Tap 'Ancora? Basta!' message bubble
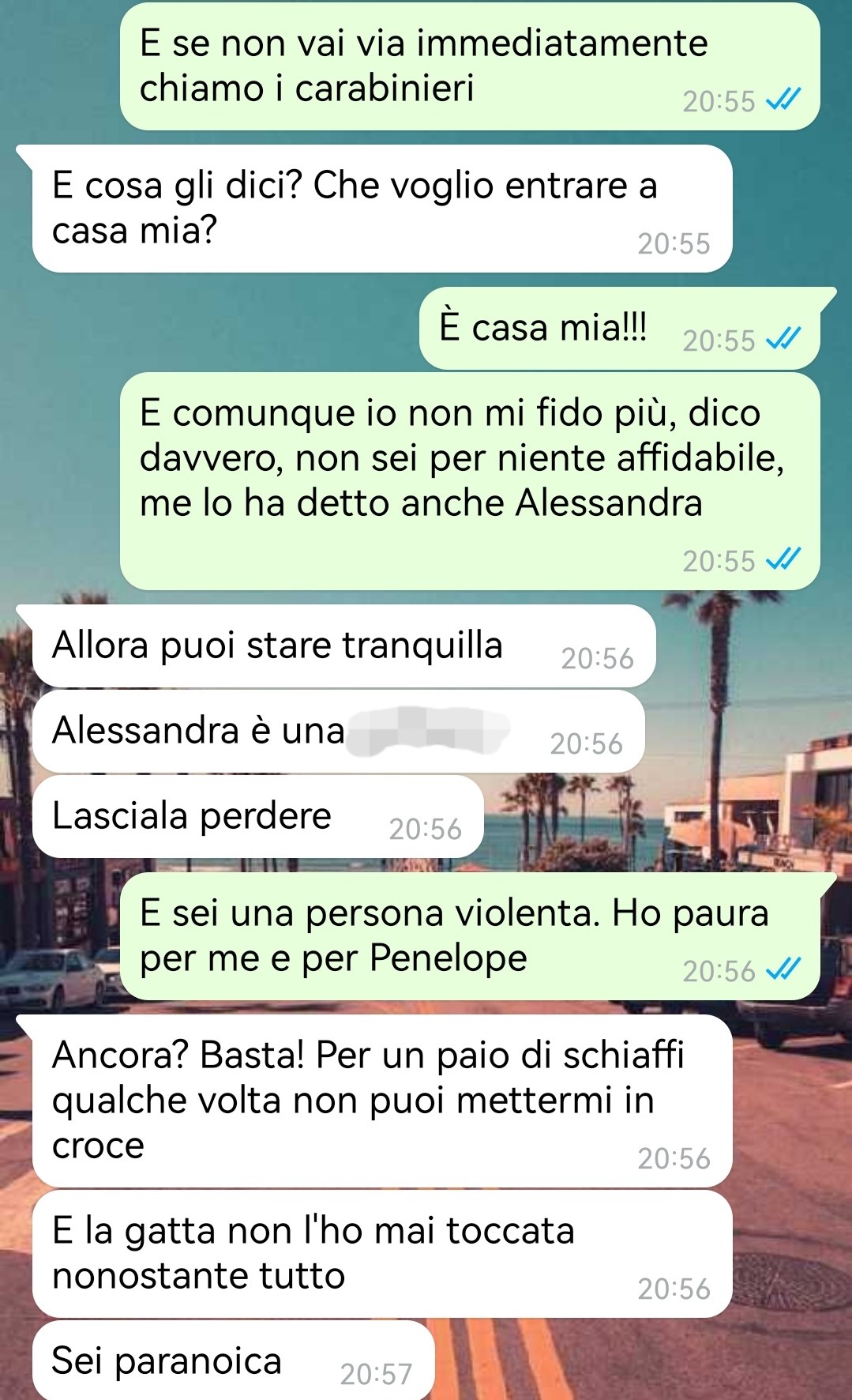Viewport: 852px width, 1400px height. click(382, 1101)
